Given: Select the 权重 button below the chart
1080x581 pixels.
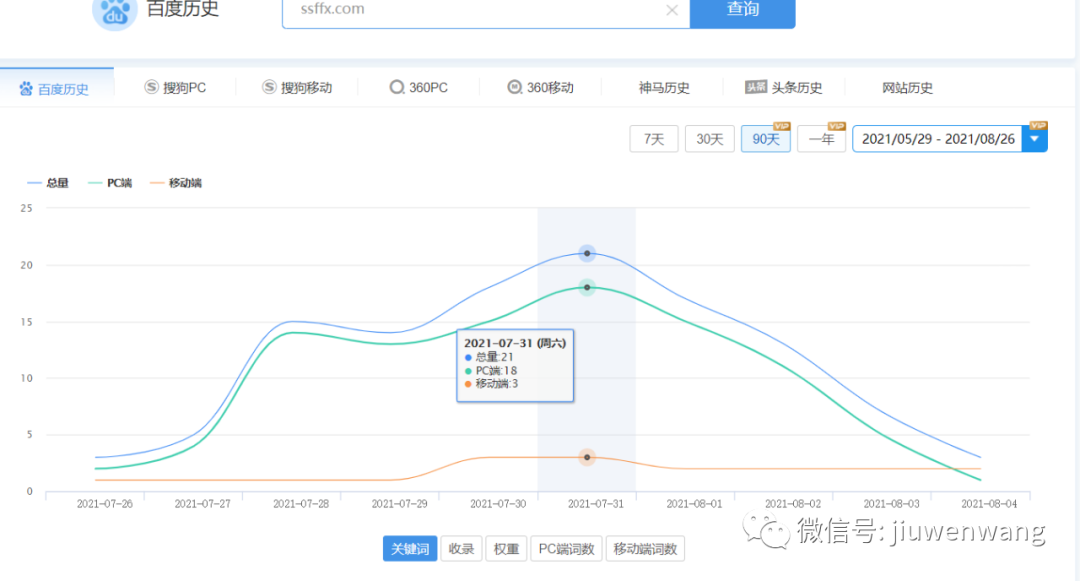Looking at the screenshot, I should [x=506, y=548].
